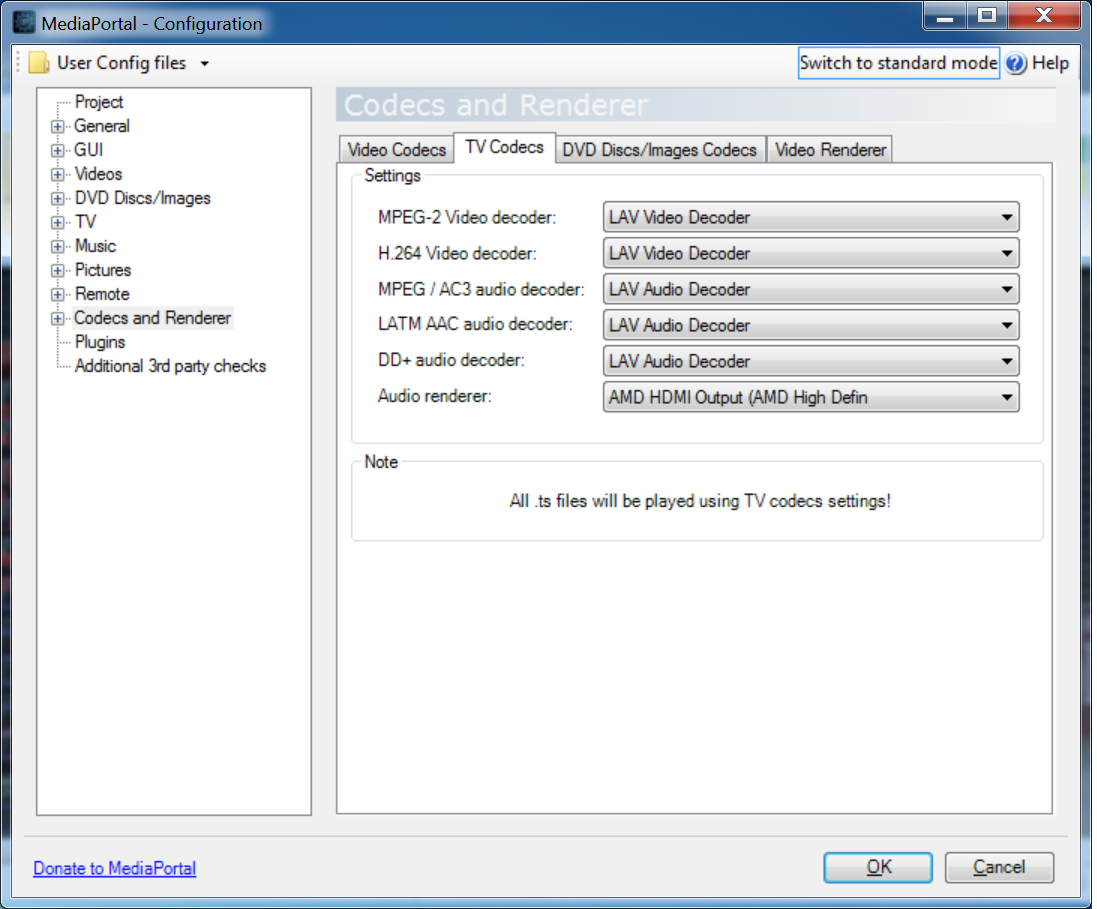
Task: Open the Donate to MediaPortal link
Action: click(115, 868)
